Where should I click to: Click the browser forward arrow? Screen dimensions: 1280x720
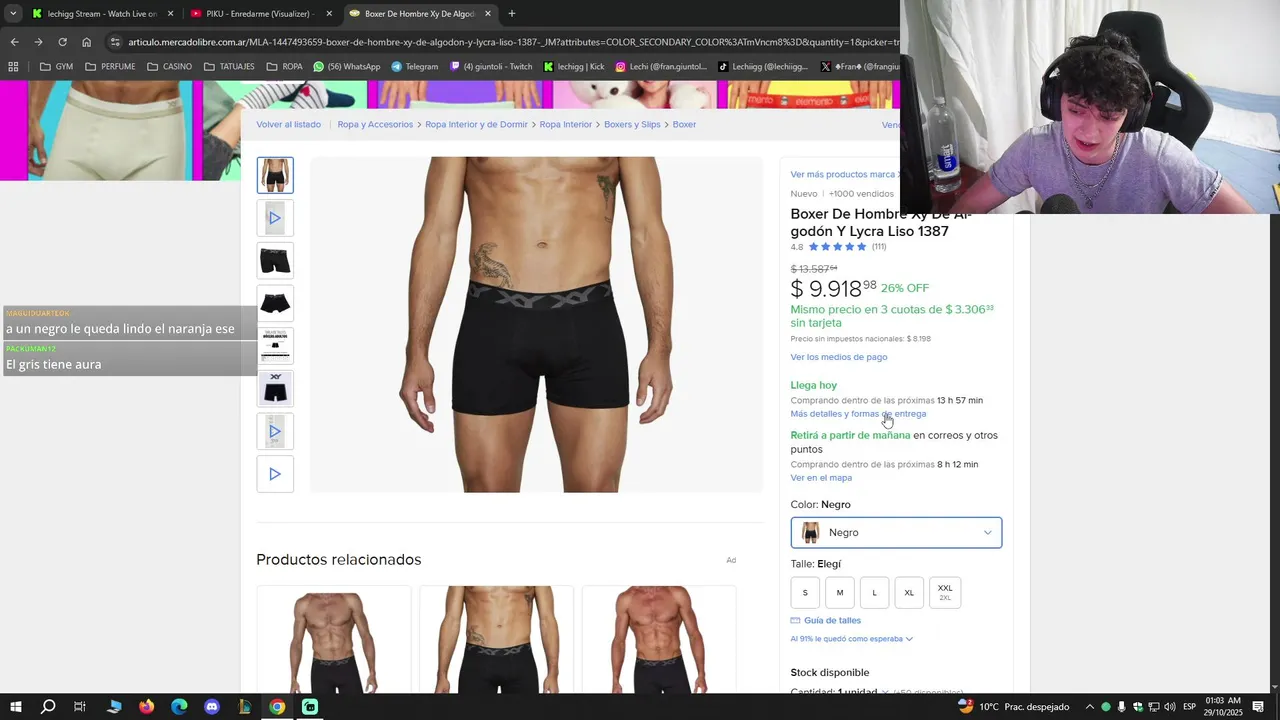click(x=38, y=42)
